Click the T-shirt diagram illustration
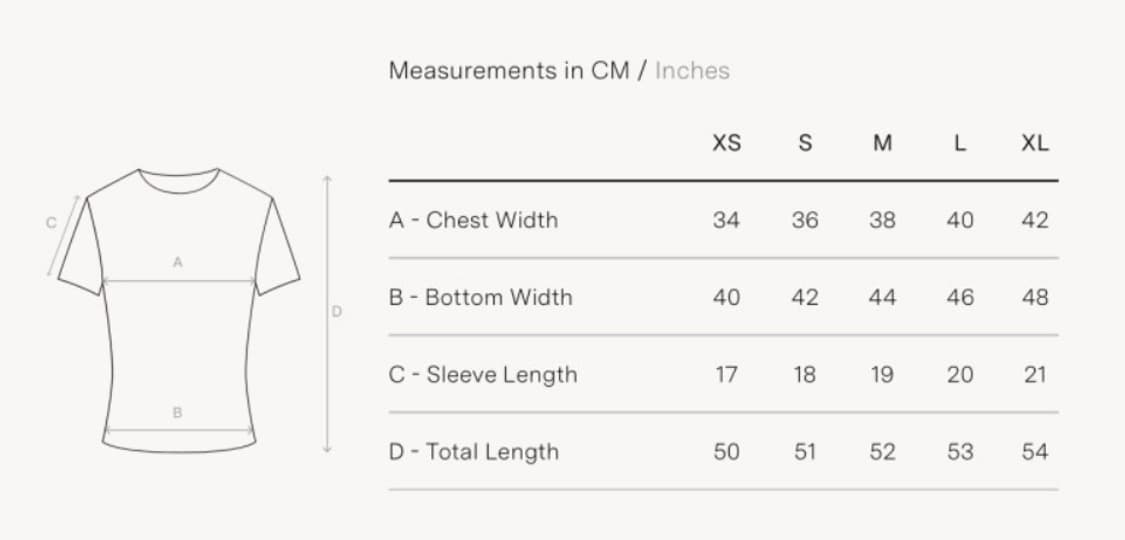The width and height of the screenshot is (1125, 540). coord(179,311)
